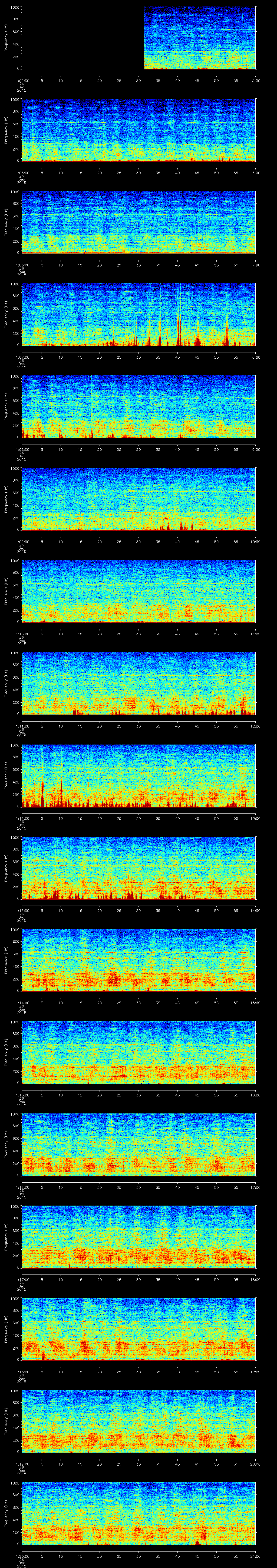Click the '1:16:00' axis time label
277x1568 pixels.
pos(22,1186)
